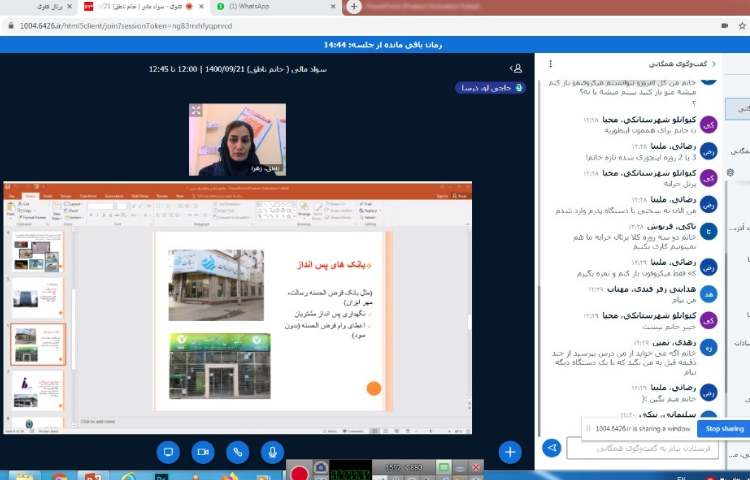Click the send message arrow icon
750x480 pixels.
(x=551, y=448)
